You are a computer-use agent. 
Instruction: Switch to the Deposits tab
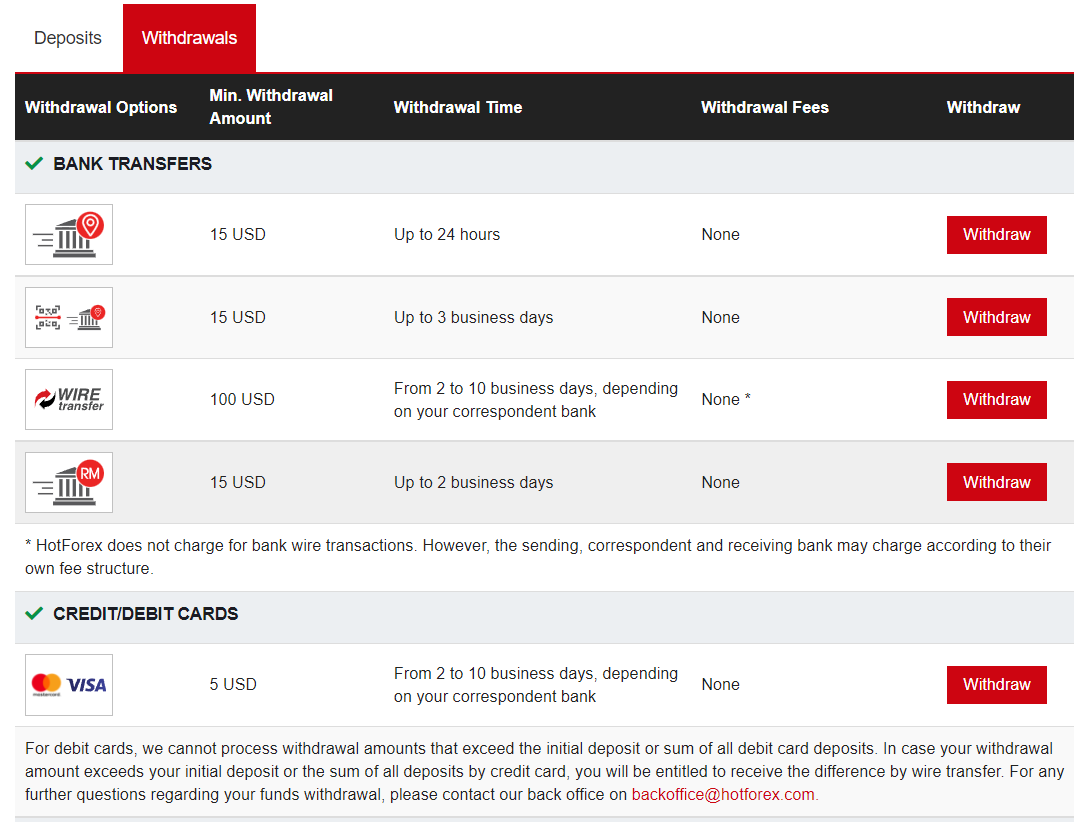pos(68,38)
